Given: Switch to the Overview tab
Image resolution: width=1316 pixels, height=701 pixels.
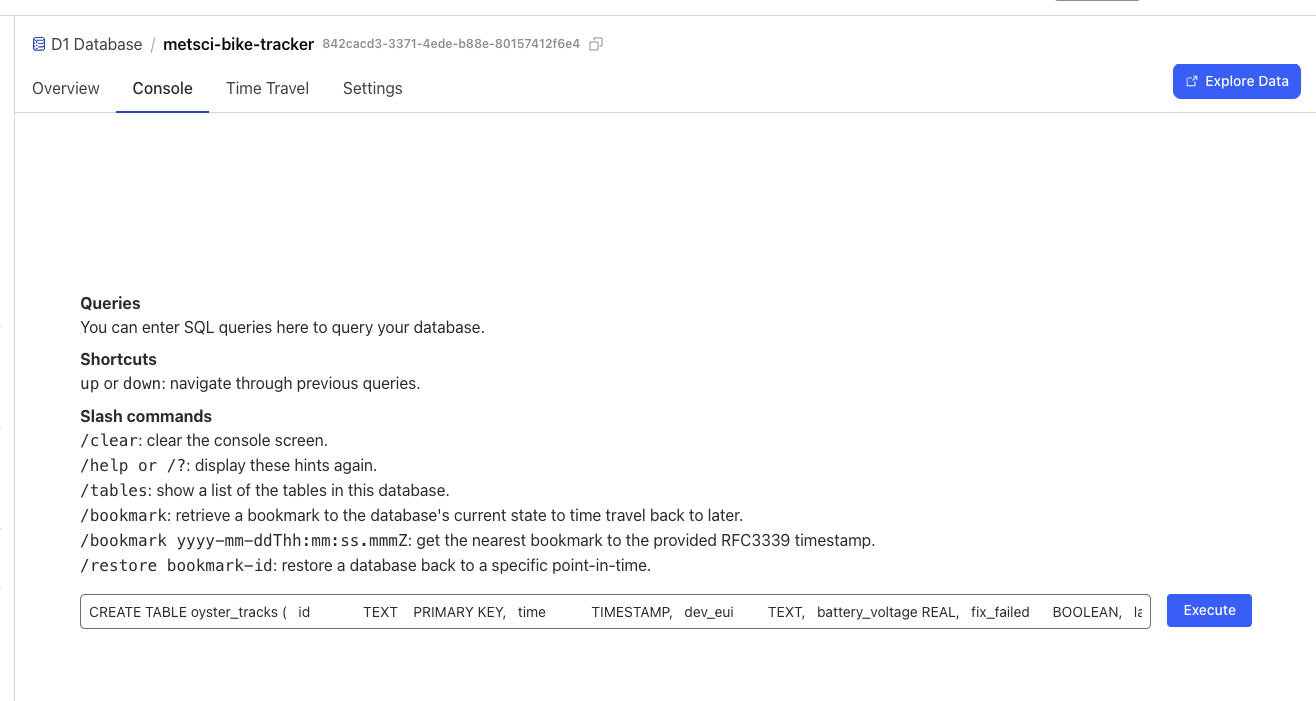Looking at the screenshot, I should click(x=65, y=88).
